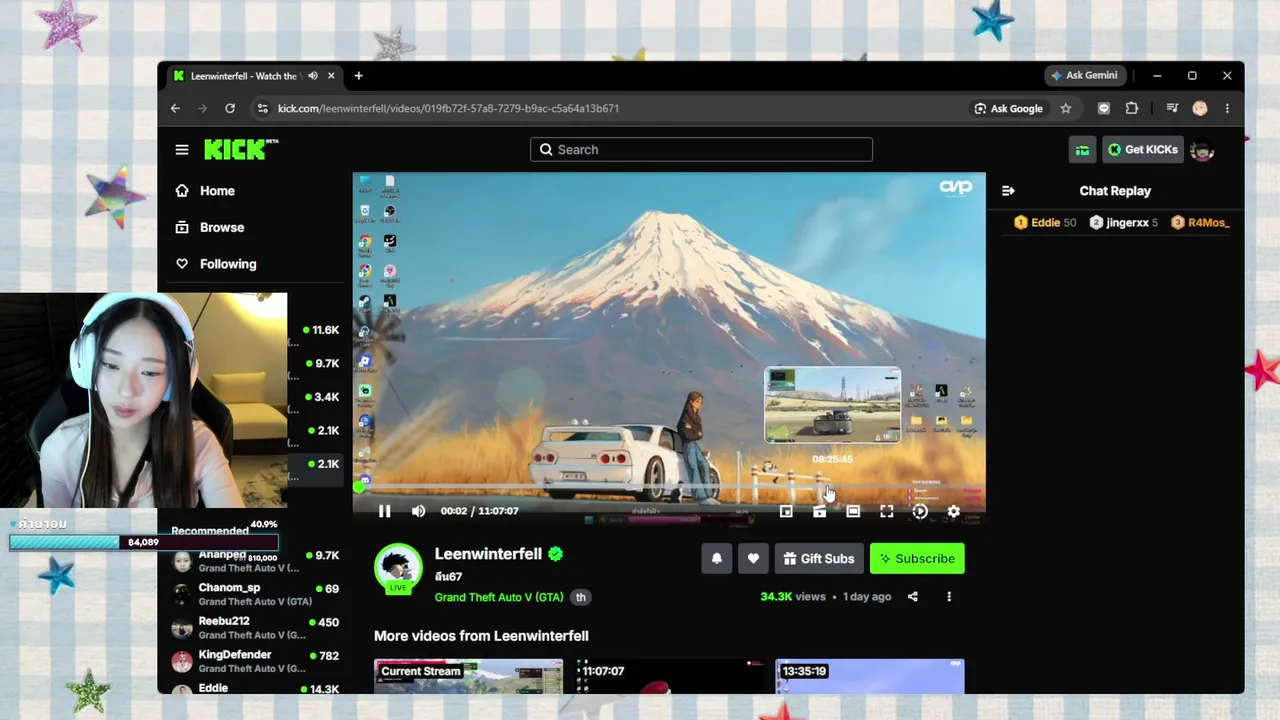1280x720 pixels.
Task: Switch the player to theater mode
Action: click(853, 511)
